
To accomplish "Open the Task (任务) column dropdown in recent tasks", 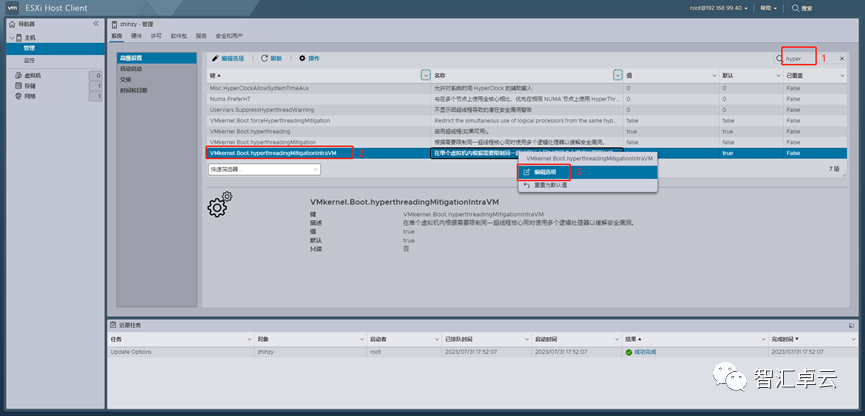I will [x=250, y=339].
